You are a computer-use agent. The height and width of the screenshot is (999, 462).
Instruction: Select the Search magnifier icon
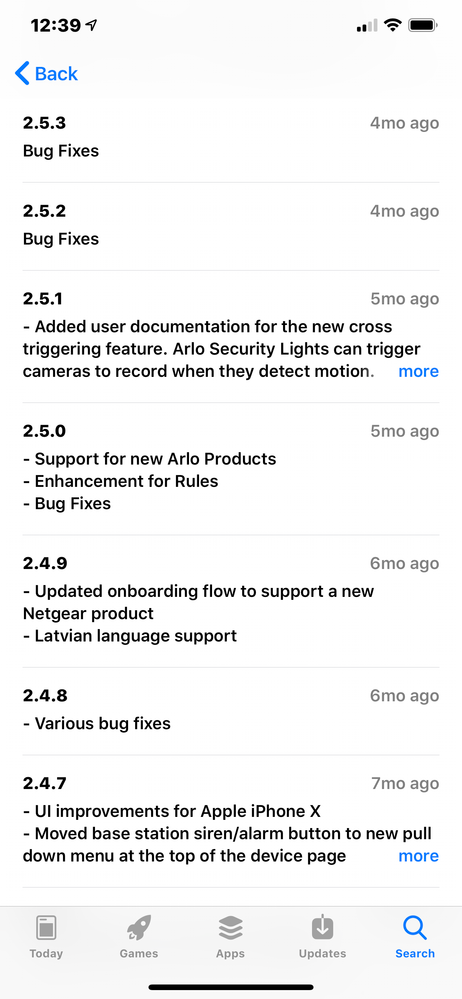415,928
